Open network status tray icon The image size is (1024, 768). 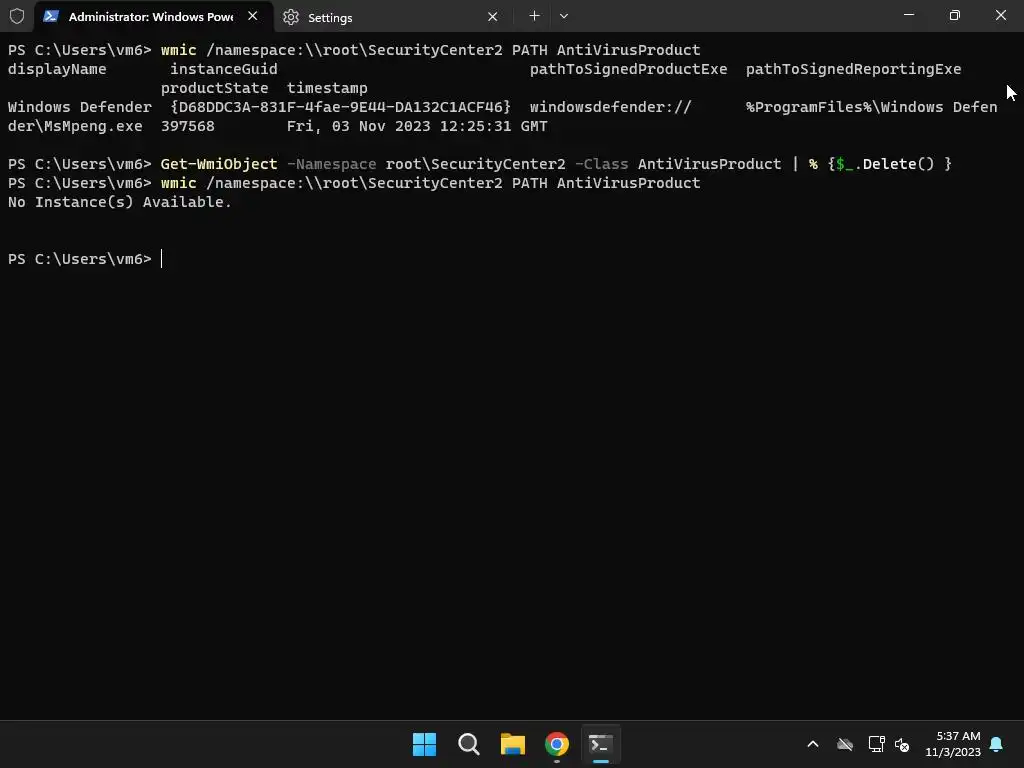pyautogui.click(x=876, y=744)
